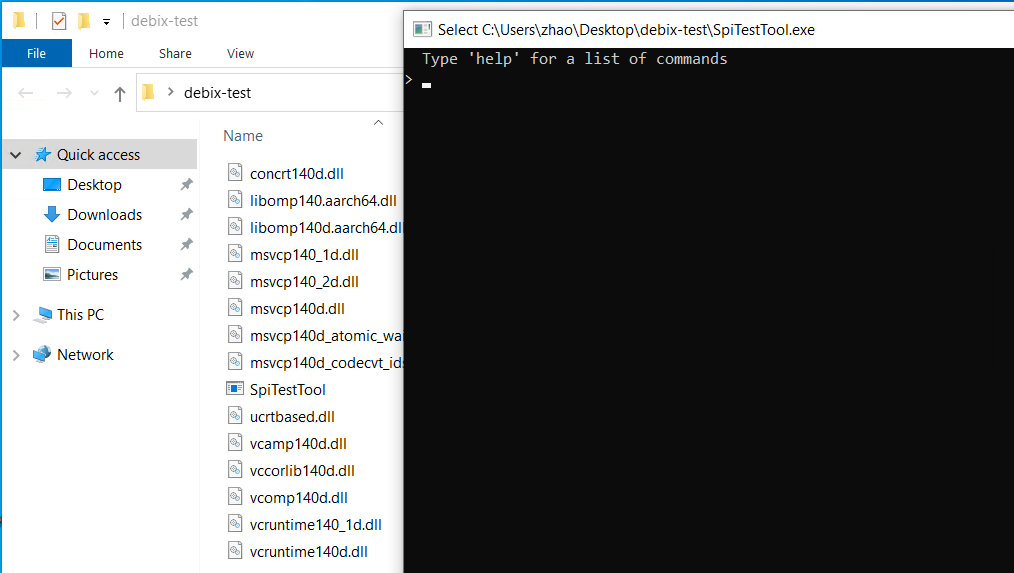Click the This PC computer icon
Screen dimensions: 1014x573
pos(43,315)
